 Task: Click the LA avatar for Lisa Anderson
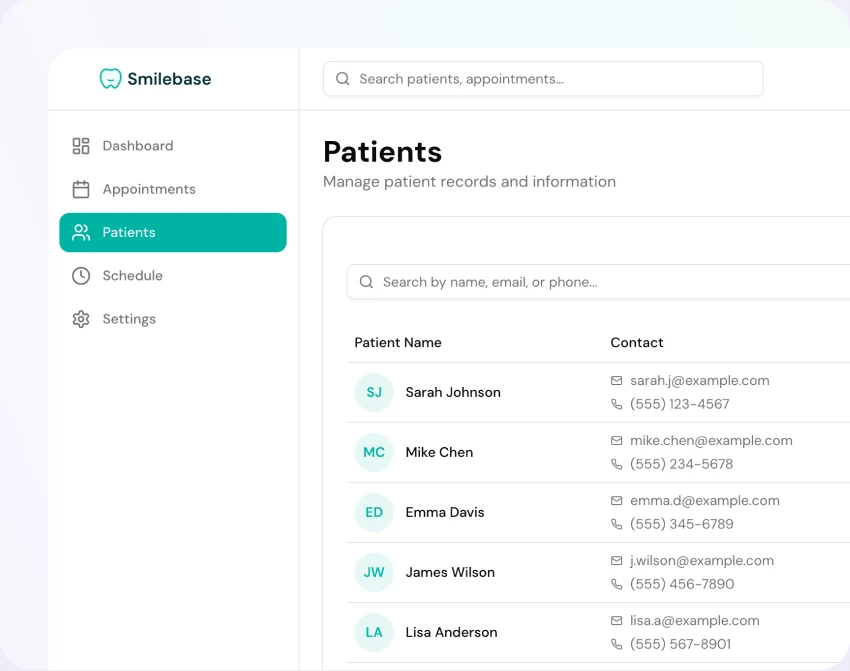[x=374, y=633]
